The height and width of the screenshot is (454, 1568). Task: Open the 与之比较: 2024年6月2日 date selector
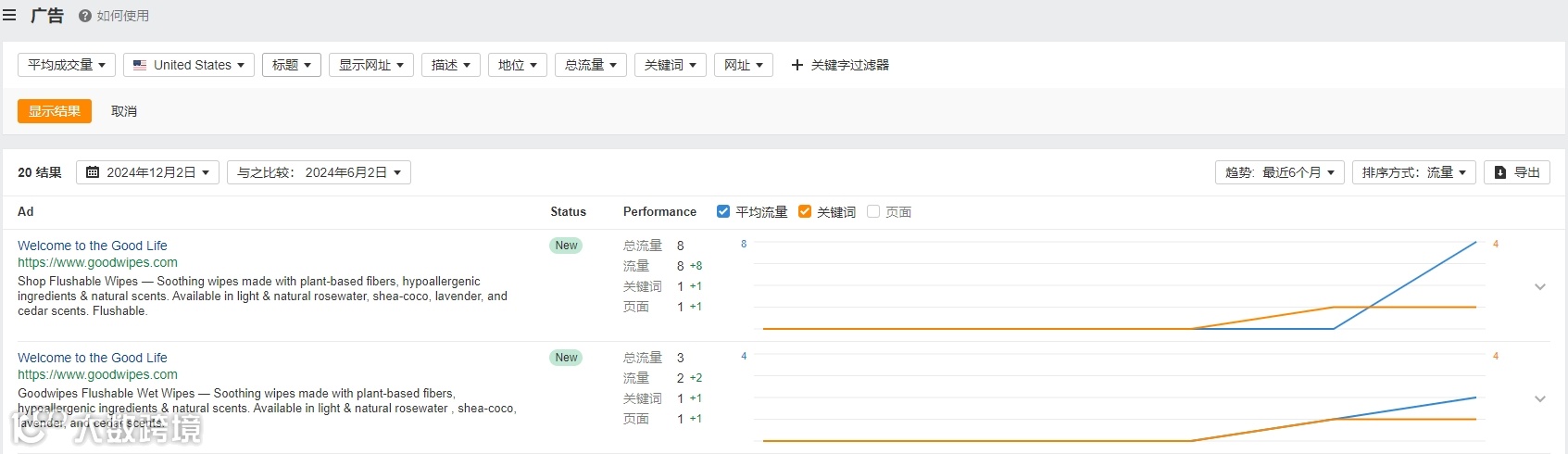(319, 172)
